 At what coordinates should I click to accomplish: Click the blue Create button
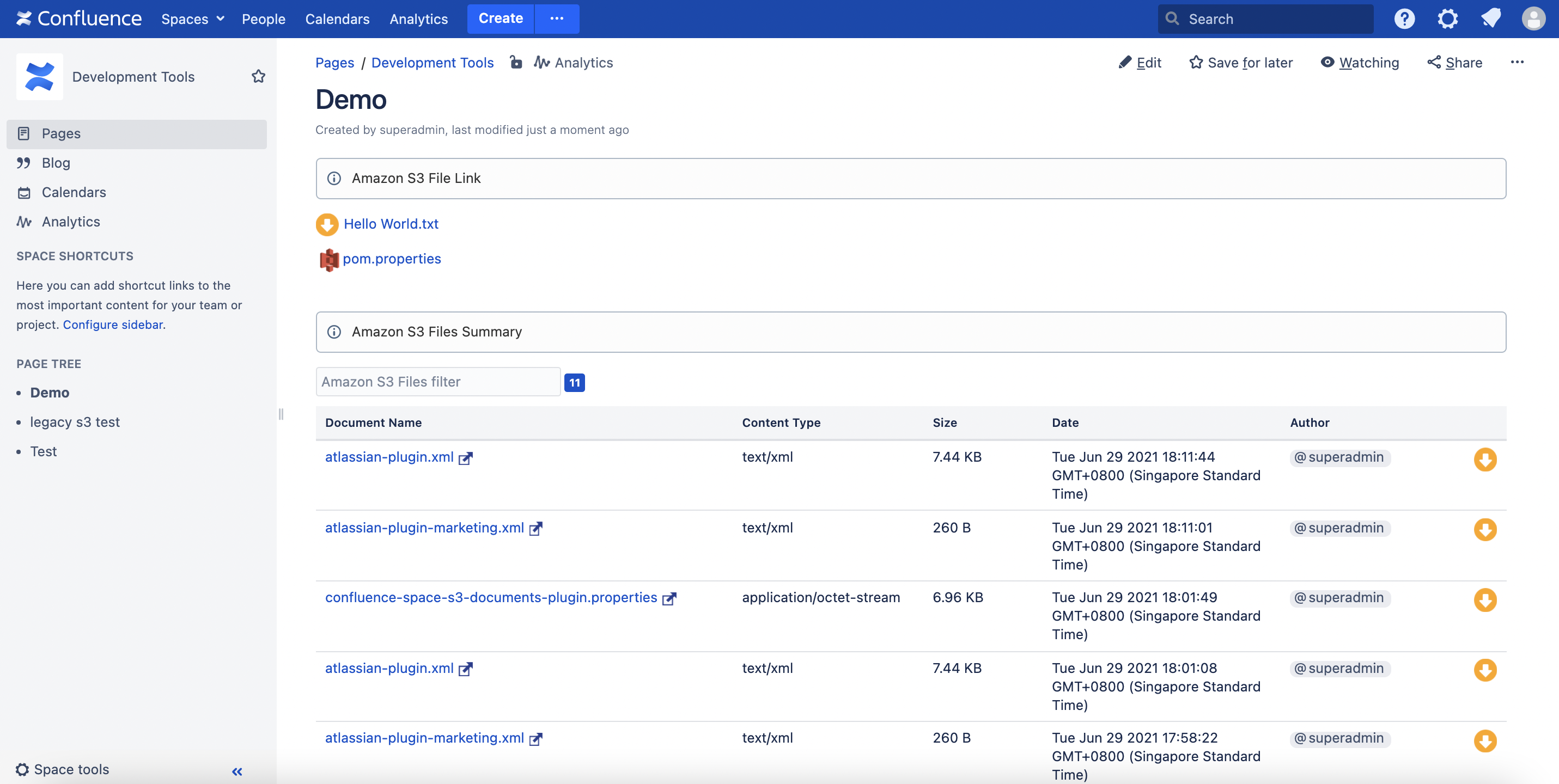coord(501,19)
